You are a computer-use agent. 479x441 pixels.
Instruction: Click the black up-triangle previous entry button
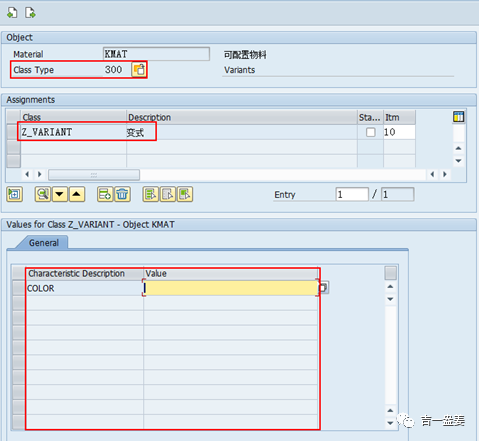click(x=77, y=194)
